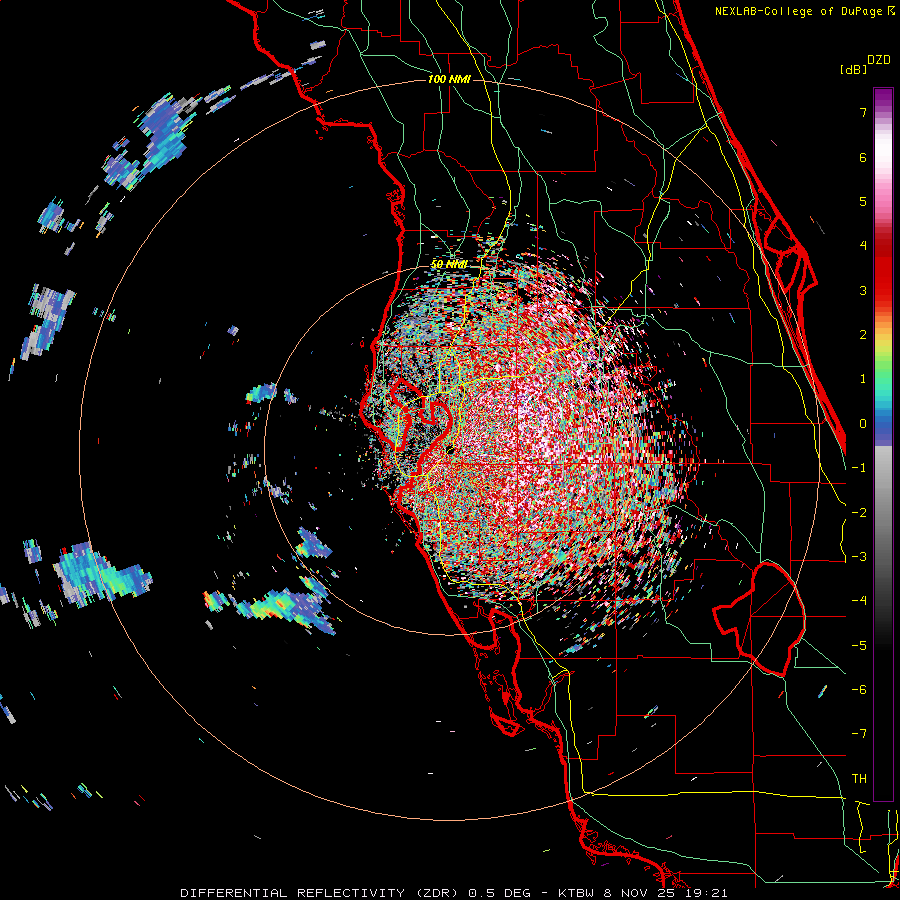Click the -4 dB scale value

point(859,601)
